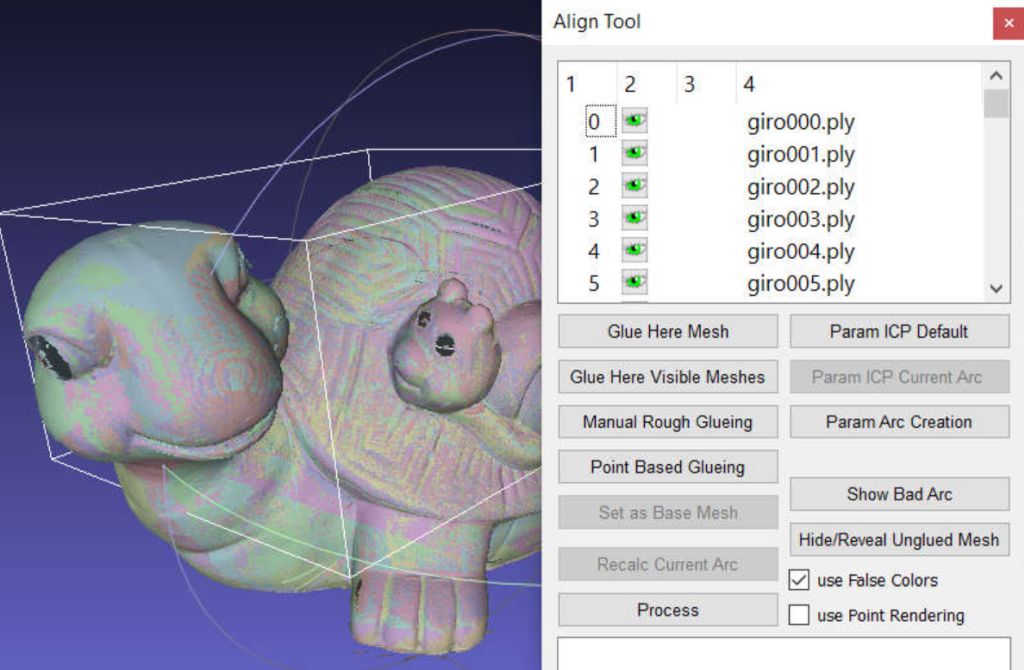This screenshot has height=670, width=1024.
Task: Click the Glue Here Mesh button
Action: coord(667,331)
